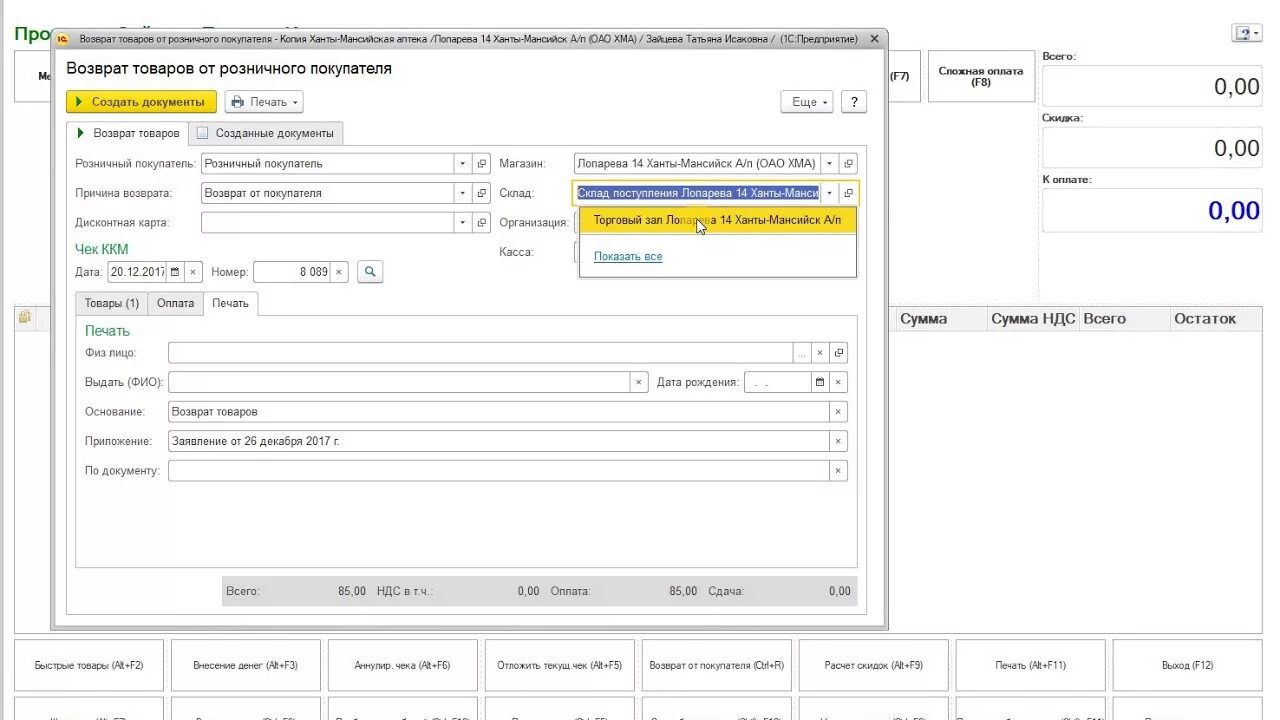This screenshot has height=720, width=1280.
Task: Open Причина возврата item via open icon
Action: pos(482,193)
